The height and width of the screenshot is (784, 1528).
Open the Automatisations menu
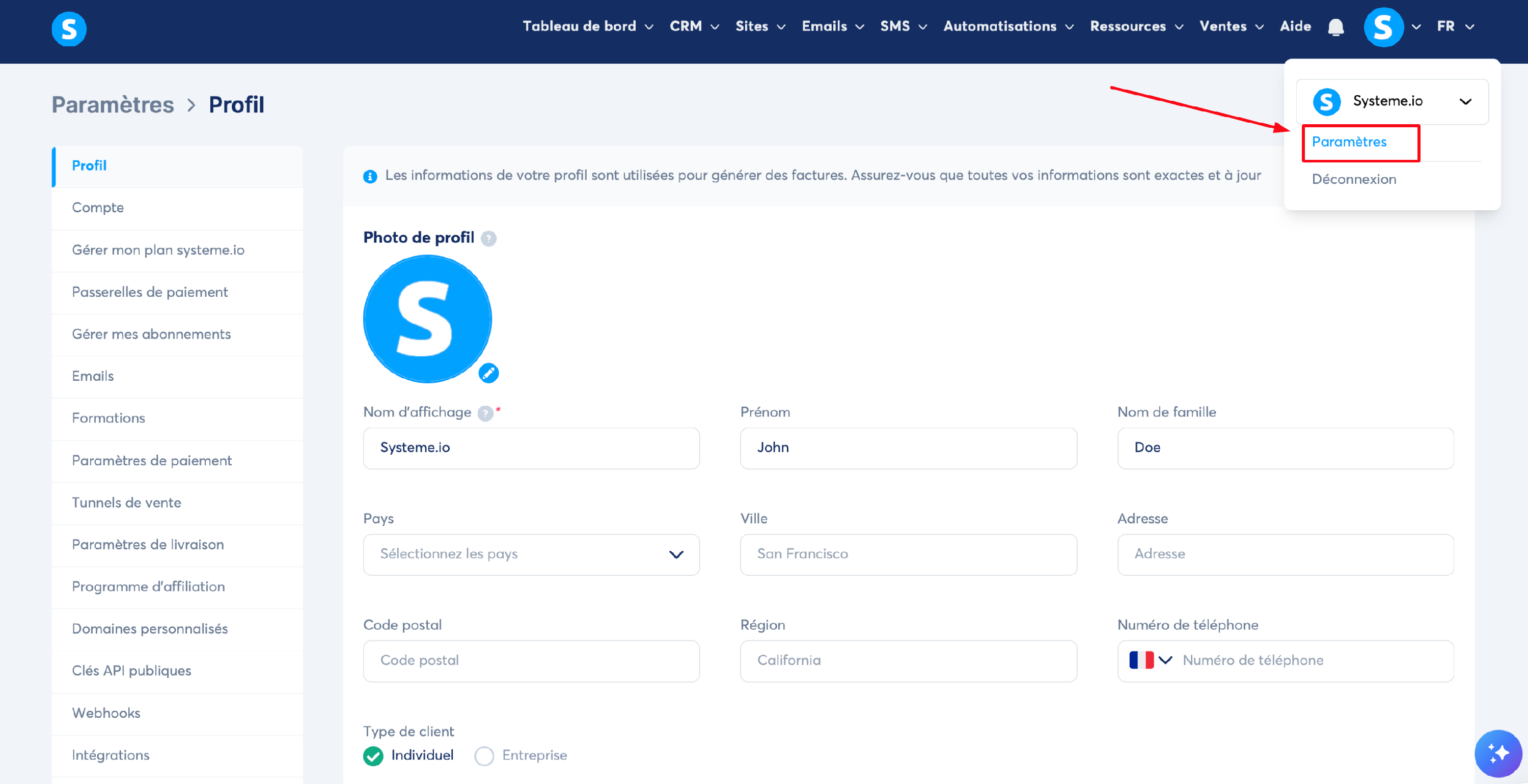tap(1008, 26)
